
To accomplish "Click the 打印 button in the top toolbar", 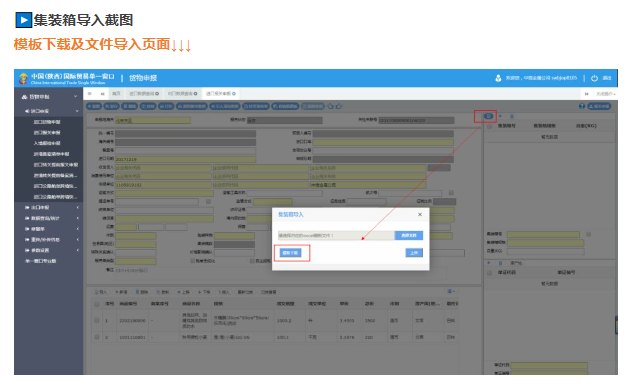I will [166, 106].
